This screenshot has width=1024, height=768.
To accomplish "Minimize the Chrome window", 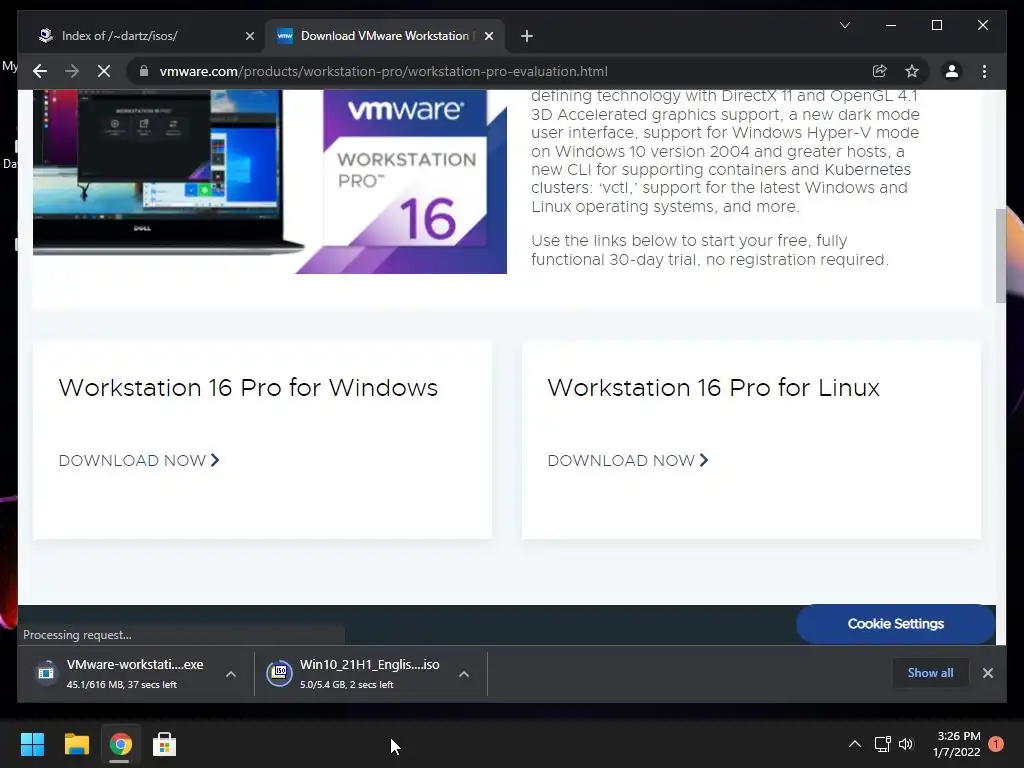I will point(891,25).
